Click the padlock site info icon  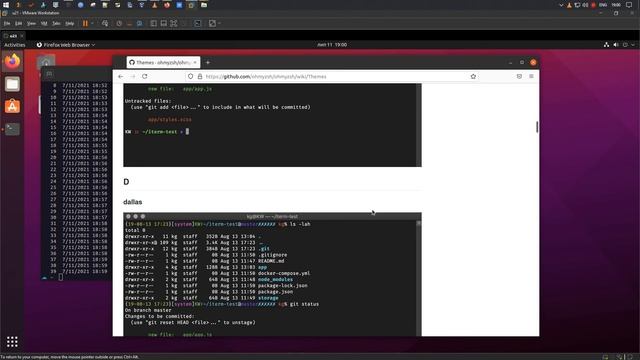[200, 76]
